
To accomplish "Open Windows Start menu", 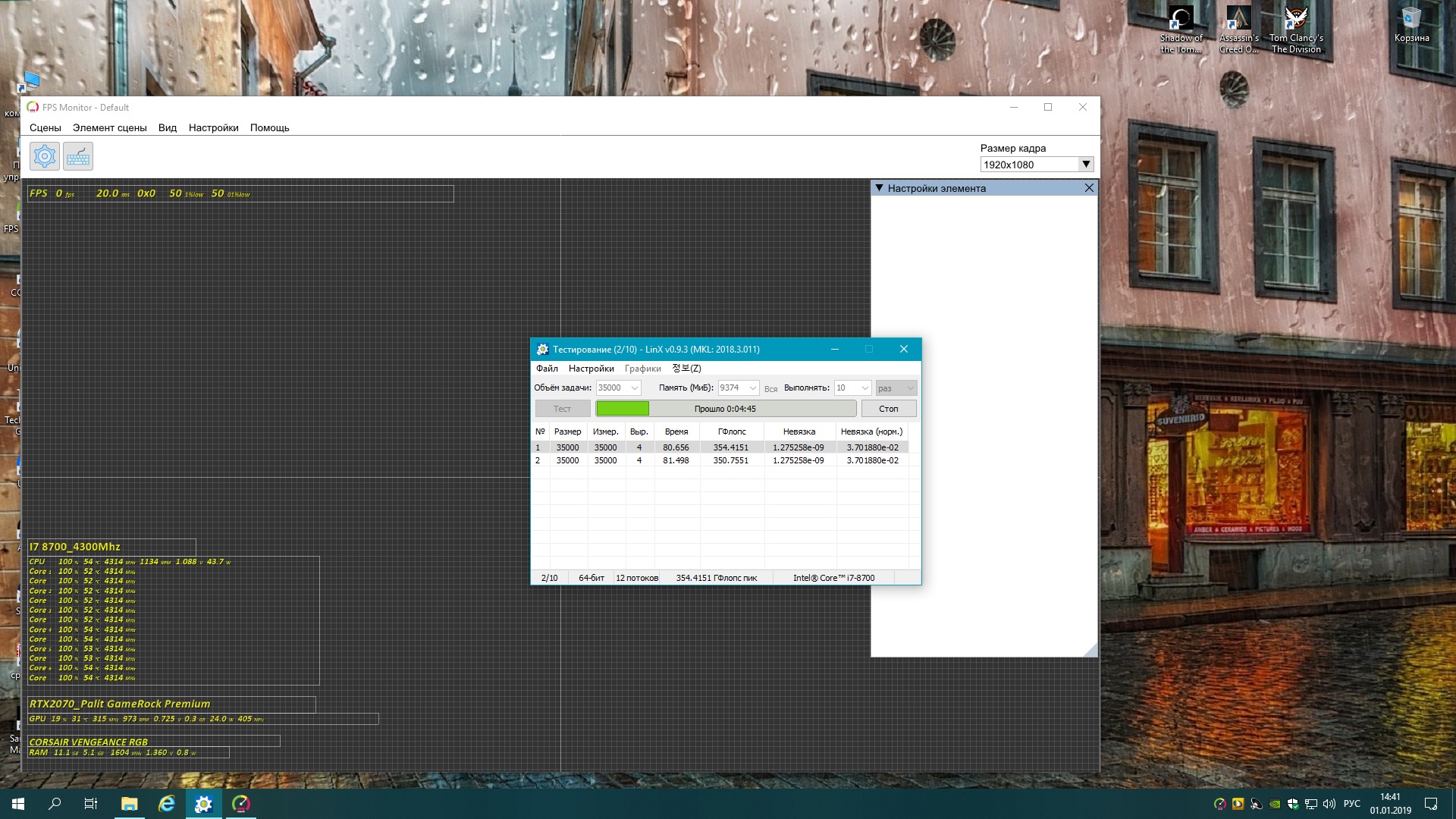I will 18,804.
